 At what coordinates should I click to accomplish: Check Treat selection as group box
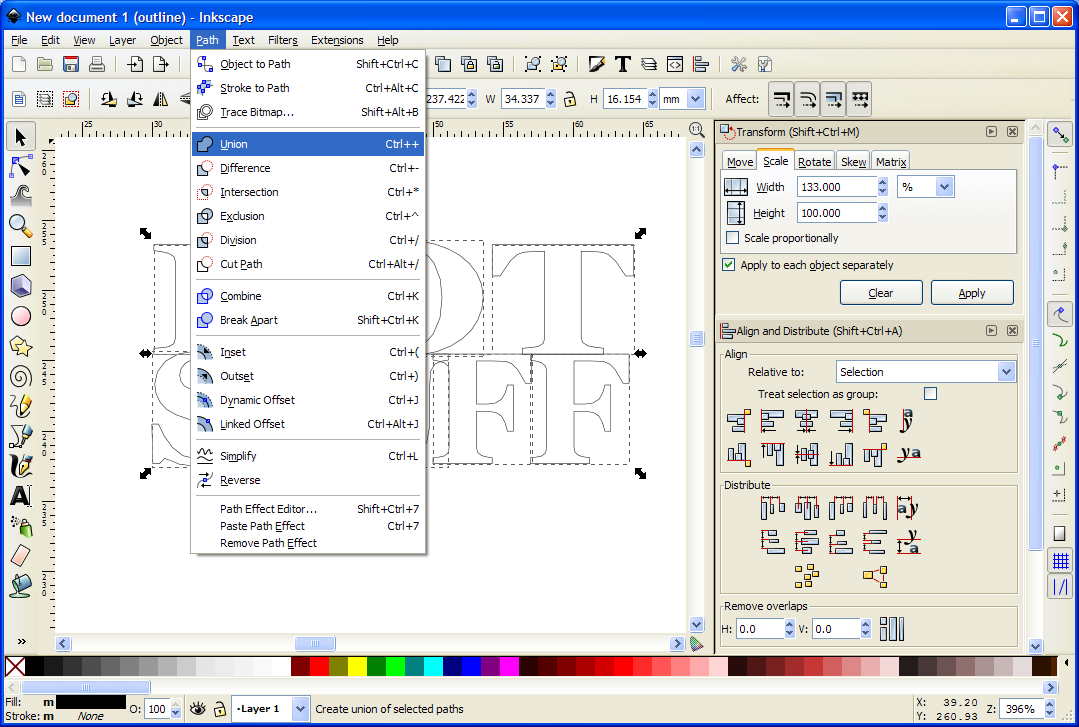tap(930, 394)
